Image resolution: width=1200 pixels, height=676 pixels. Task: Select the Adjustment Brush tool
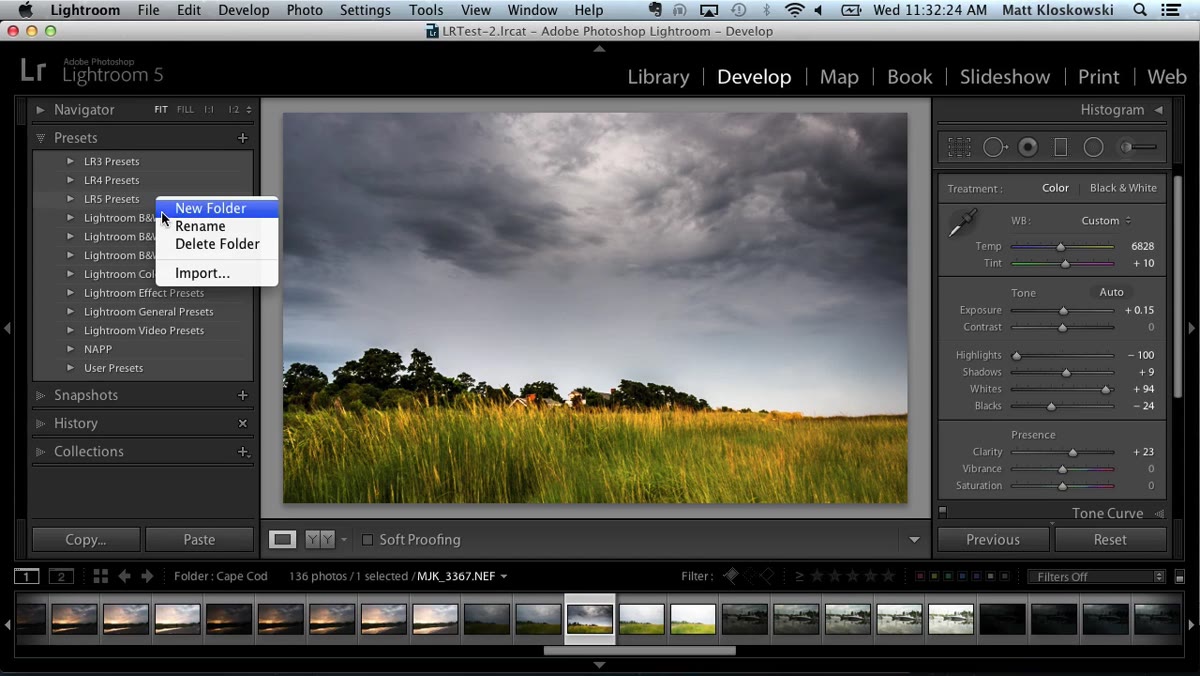(x=1138, y=147)
